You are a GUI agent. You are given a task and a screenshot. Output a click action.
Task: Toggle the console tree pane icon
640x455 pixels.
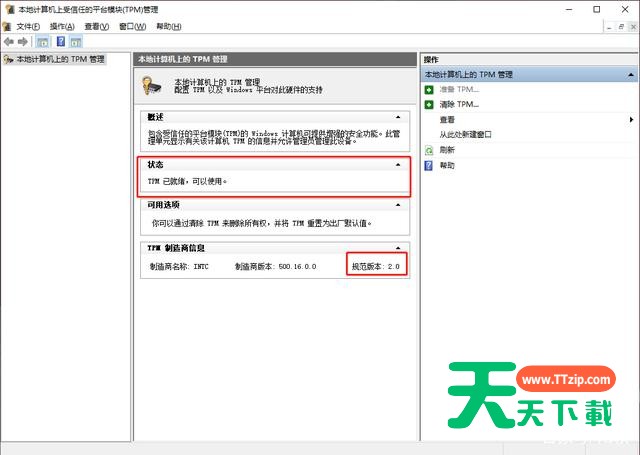(x=42, y=42)
